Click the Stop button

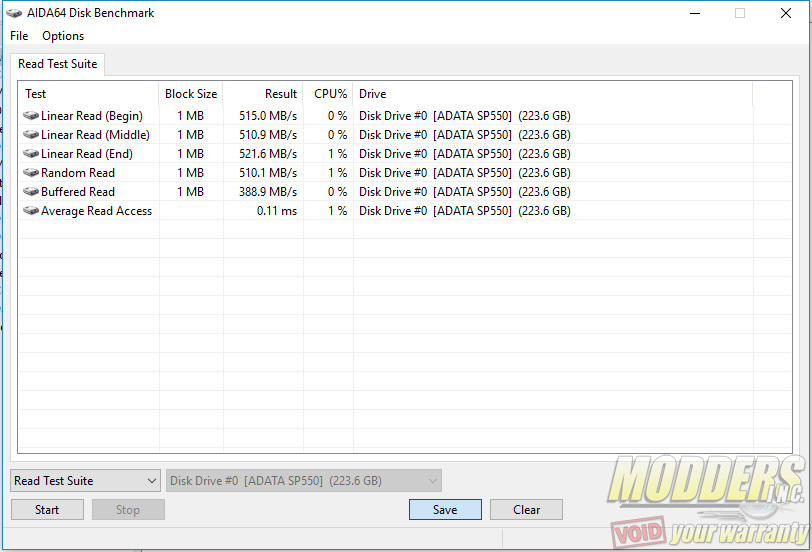tap(128, 510)
